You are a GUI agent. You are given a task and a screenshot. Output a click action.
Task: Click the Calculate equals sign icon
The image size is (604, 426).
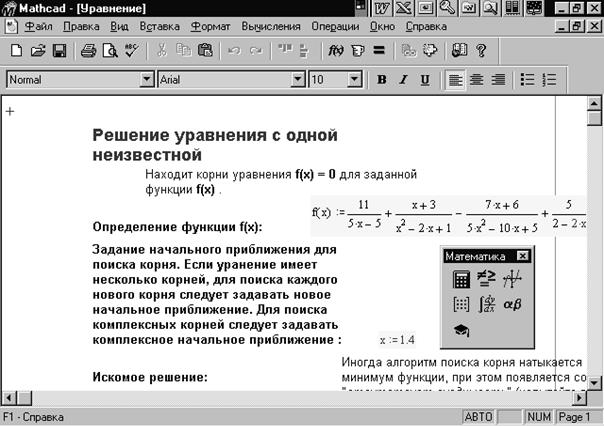379,49
